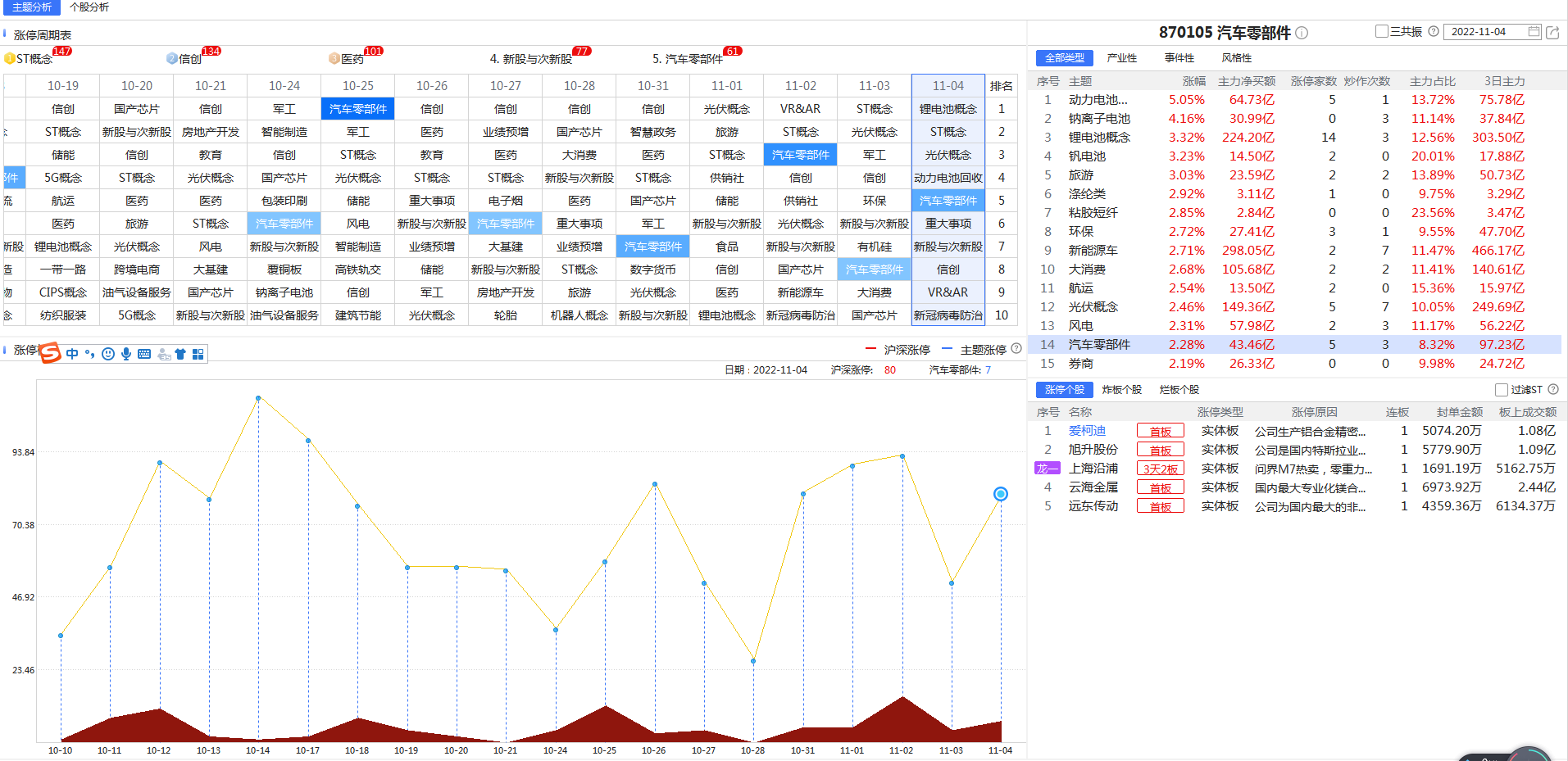
Task: Click the purple 龙一 badge for 上海沿浦
Action: pos(1047,469)
